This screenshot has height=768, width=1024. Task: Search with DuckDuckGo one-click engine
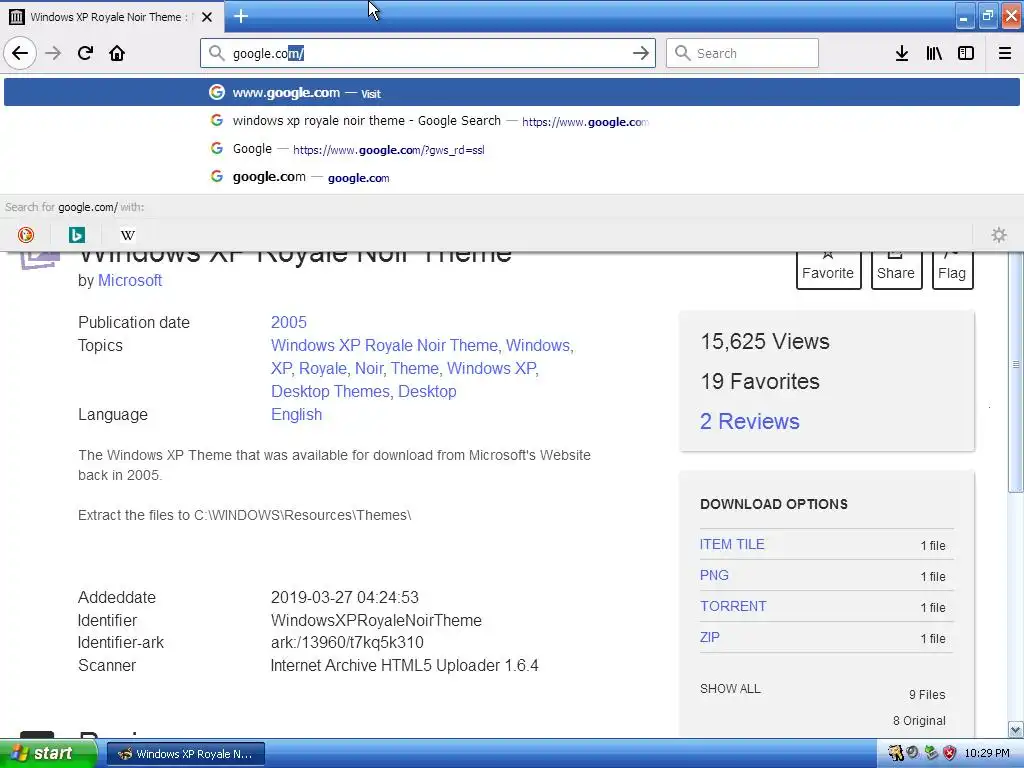(x=26, y=234)
